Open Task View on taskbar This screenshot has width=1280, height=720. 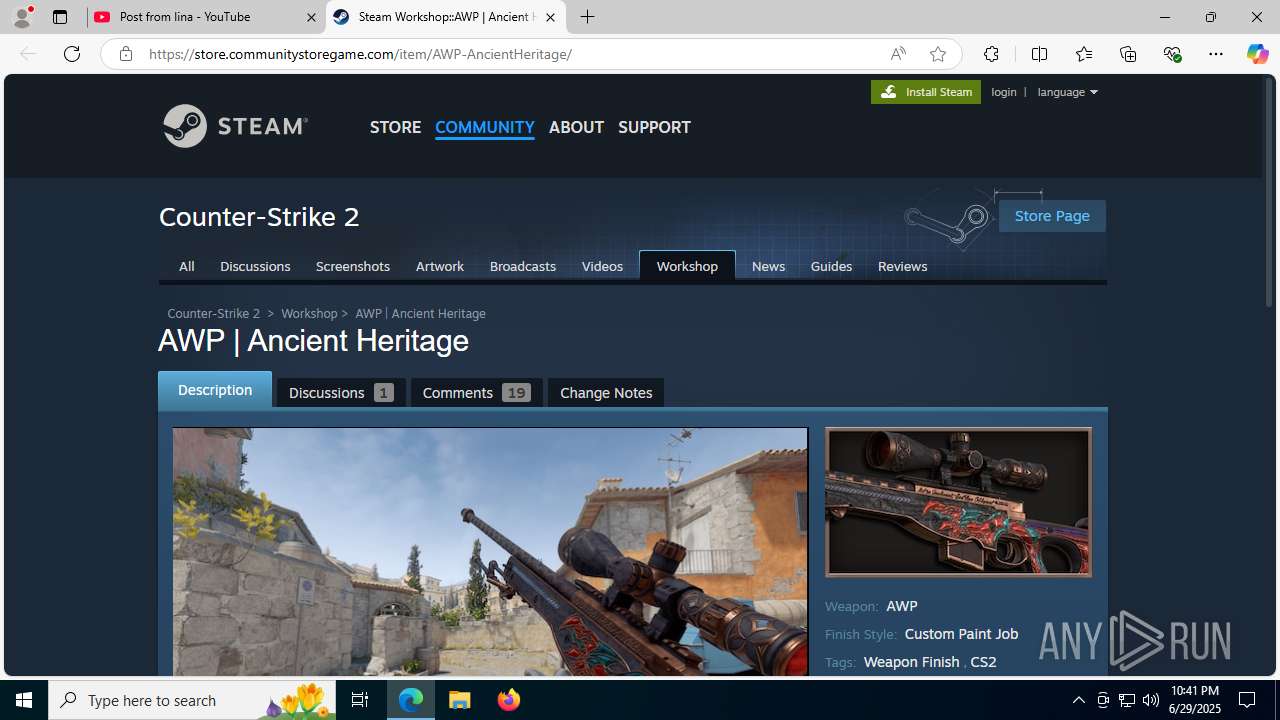[x=360, y=700]
